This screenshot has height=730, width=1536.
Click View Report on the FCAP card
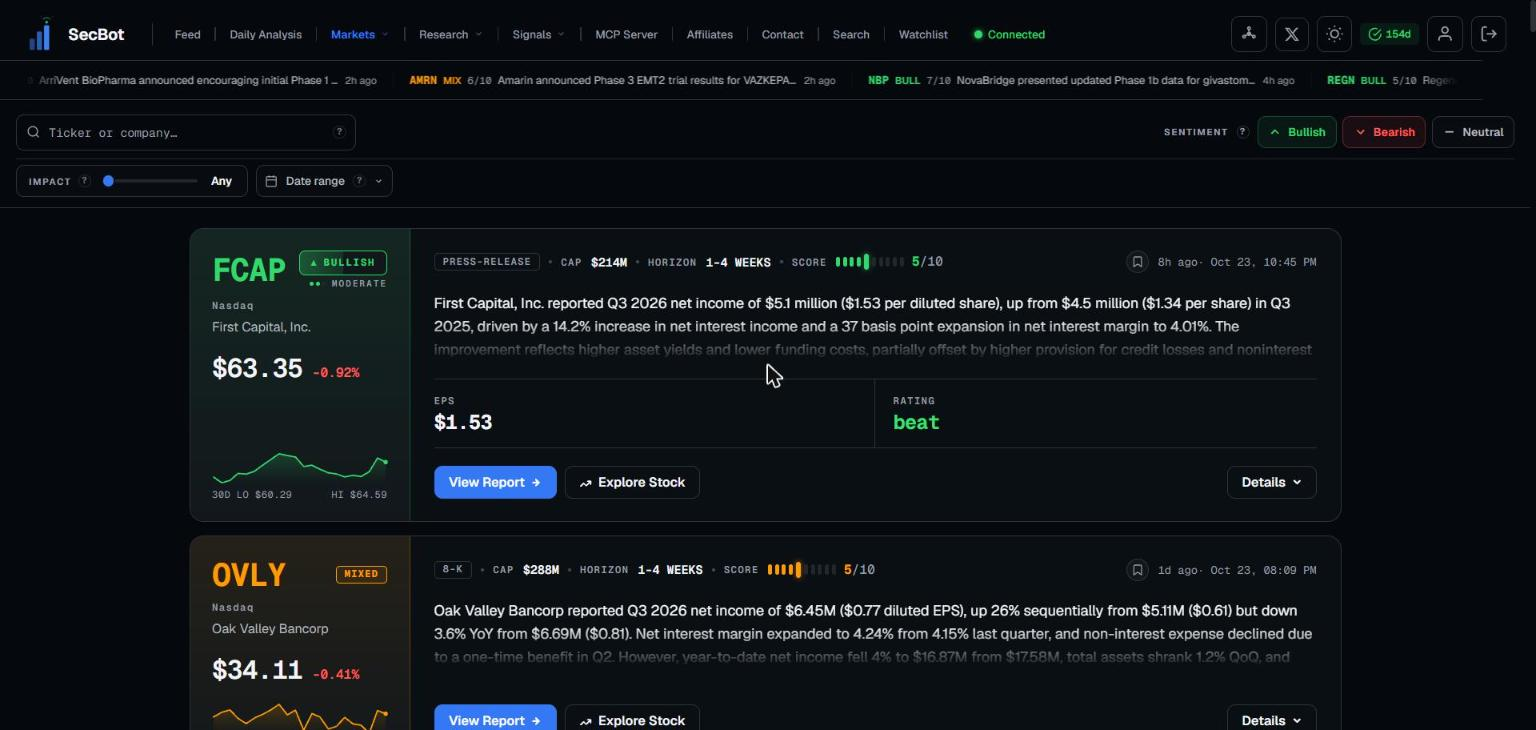pyautogui.click(x=495, y=482)
